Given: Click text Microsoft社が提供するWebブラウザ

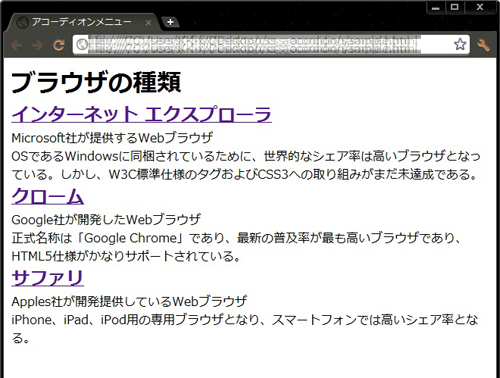Looking at the screenshot, I should click(112, 138).
